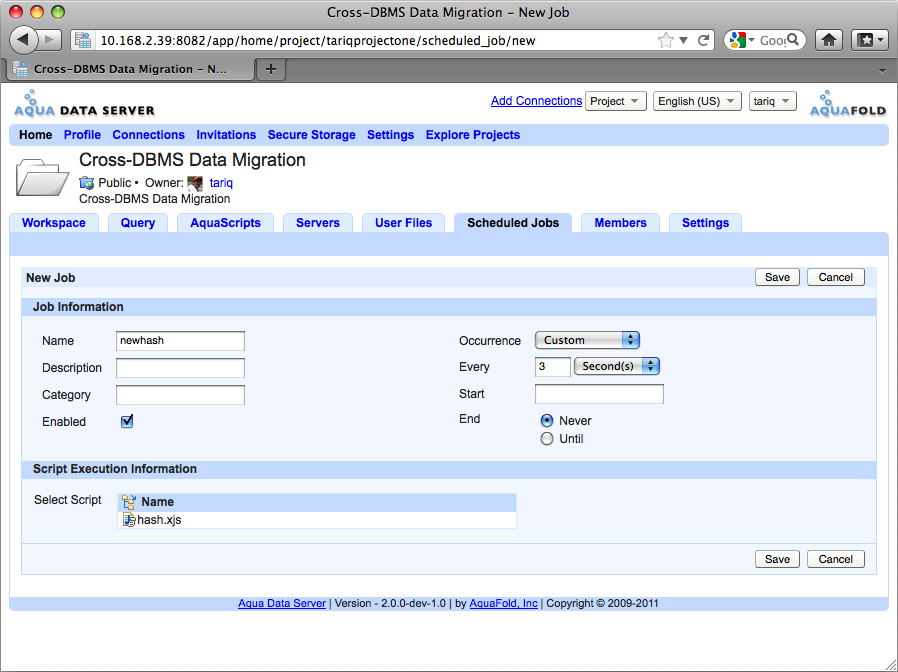The image size is (898, 672).
Task: Click the Every interval number field
Action: [x=553, y=367]
